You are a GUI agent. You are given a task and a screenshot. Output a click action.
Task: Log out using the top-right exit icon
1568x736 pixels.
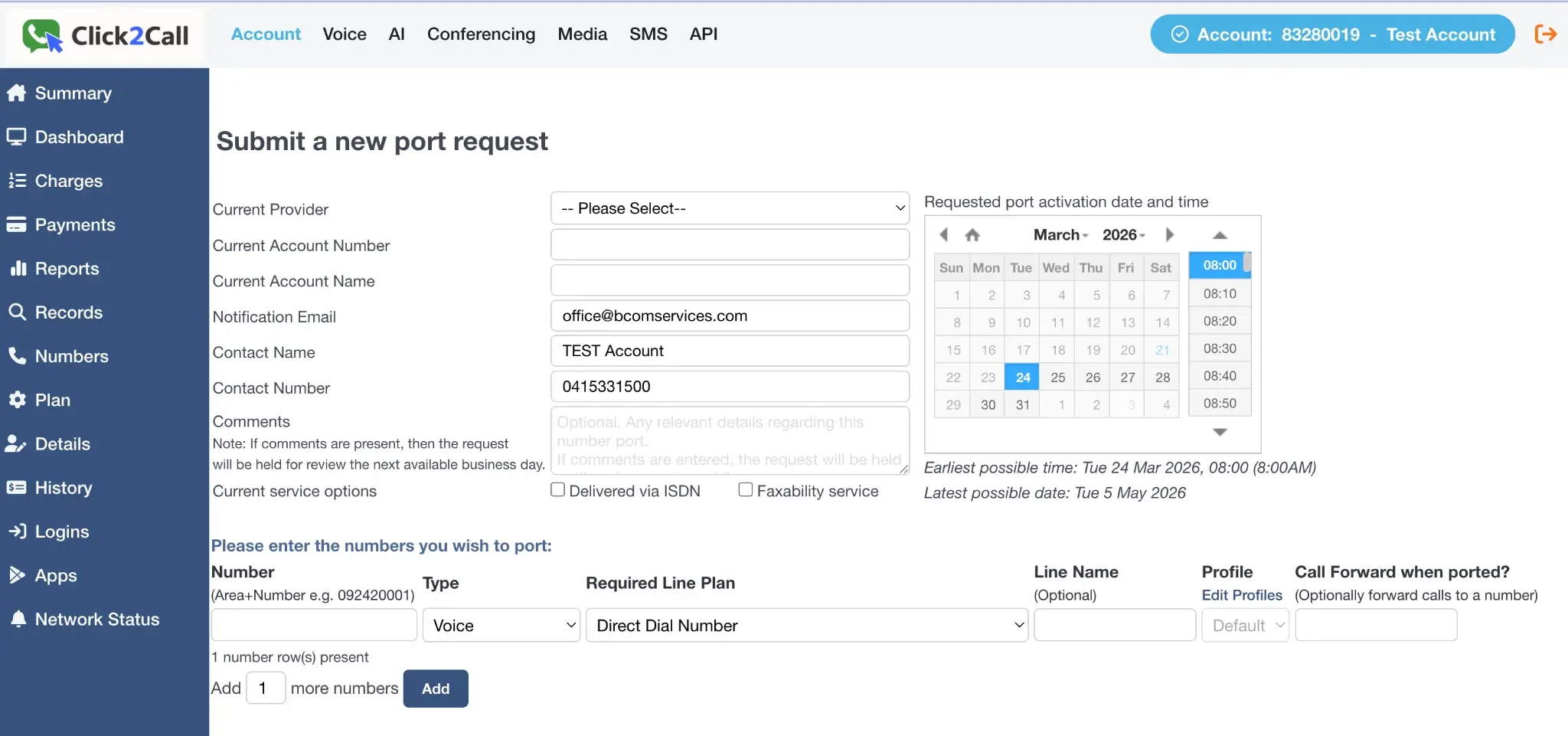[1545, 34]
